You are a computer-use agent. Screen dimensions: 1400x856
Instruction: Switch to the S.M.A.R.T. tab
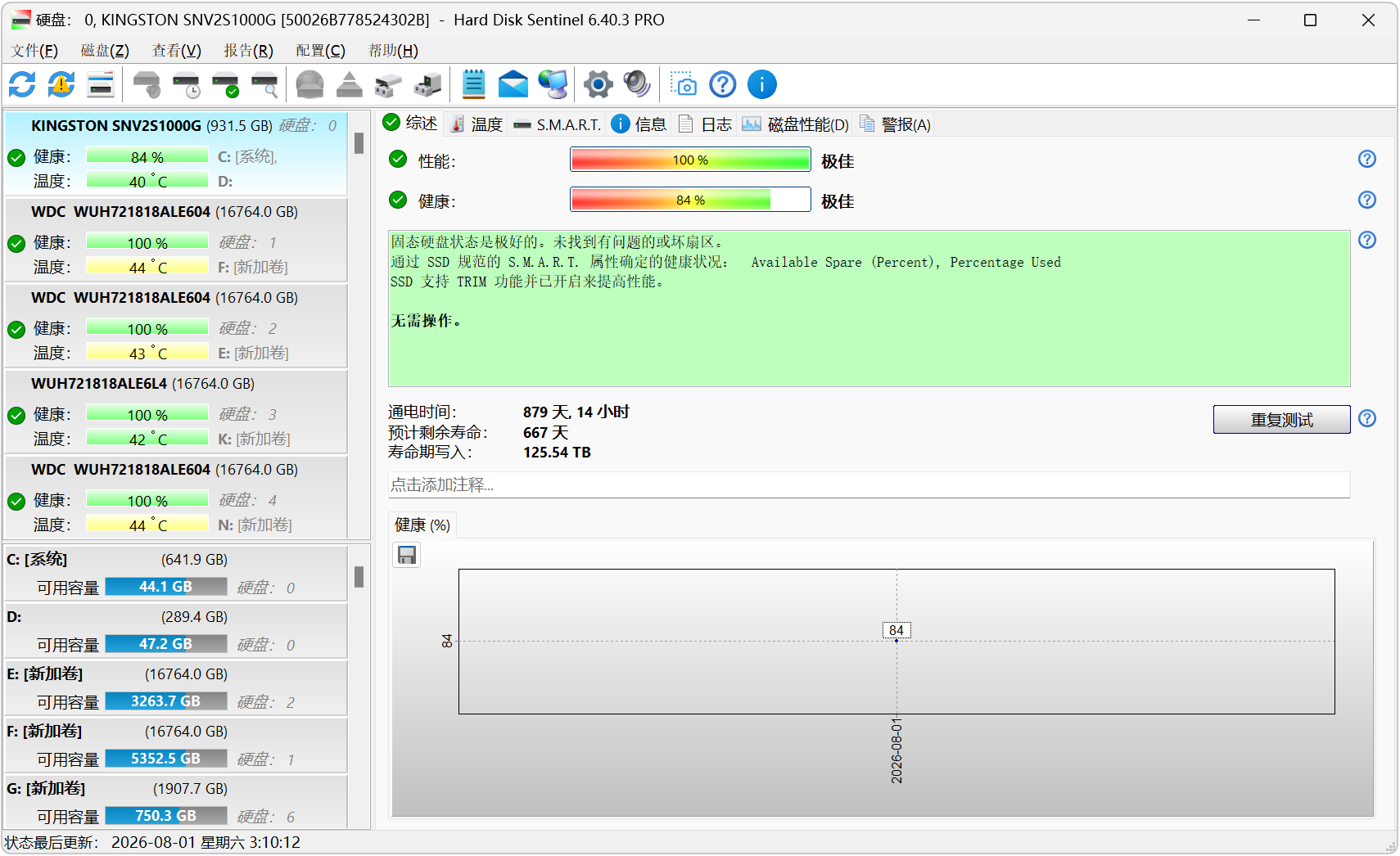(558, 124)
